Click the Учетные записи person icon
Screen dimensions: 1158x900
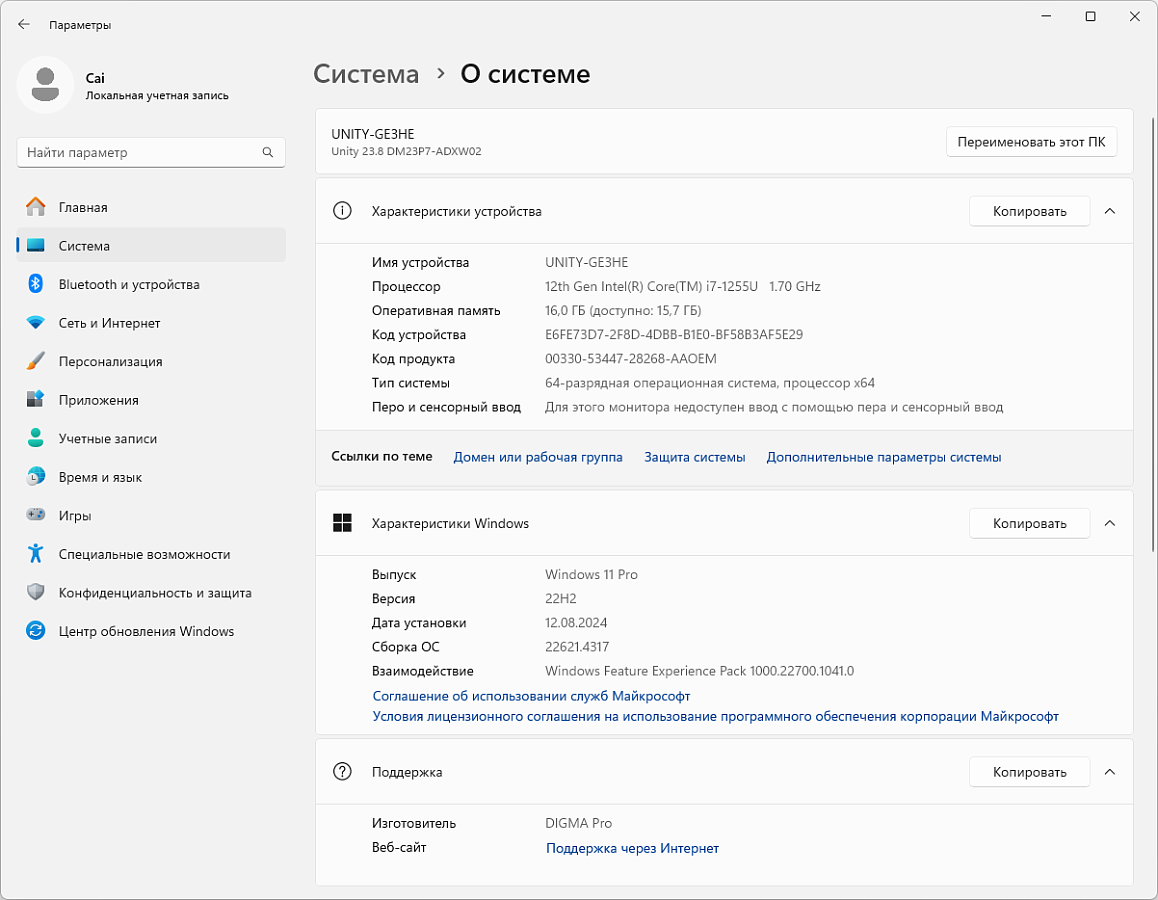click(x=35, y=438)
